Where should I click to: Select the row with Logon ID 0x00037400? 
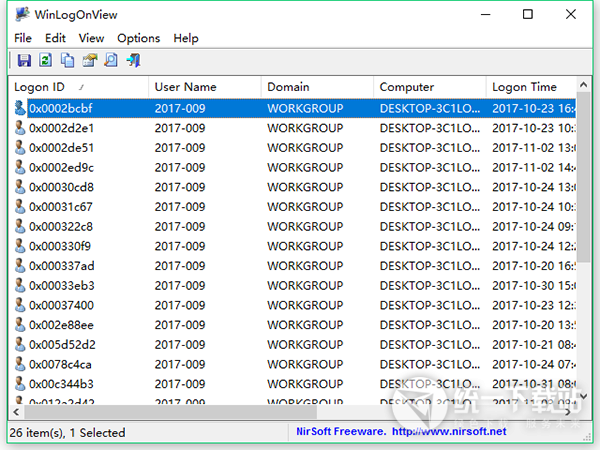pos(293,305)
